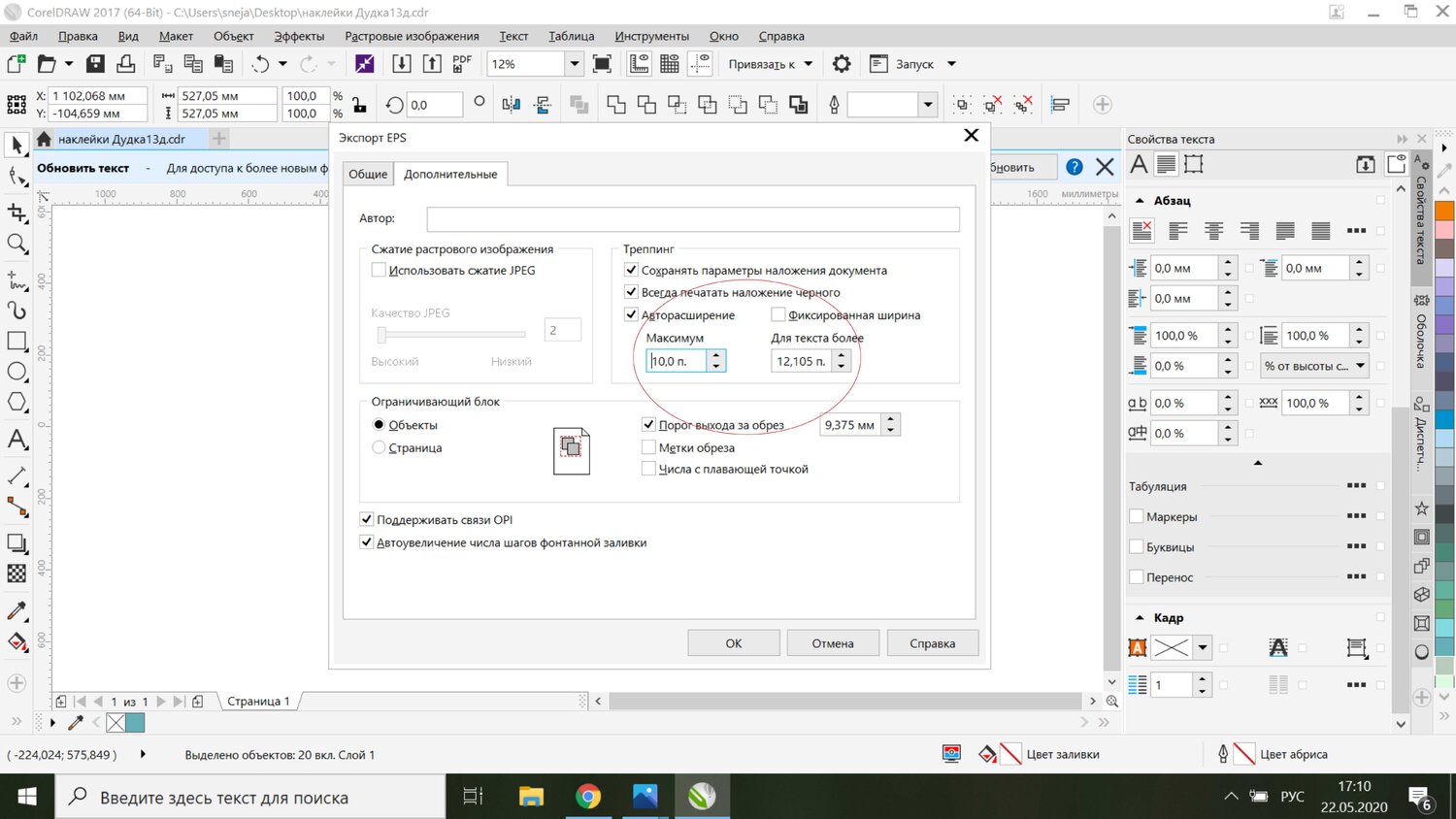Open Chrome from the Windows taskbar

[x=587, y=797]
